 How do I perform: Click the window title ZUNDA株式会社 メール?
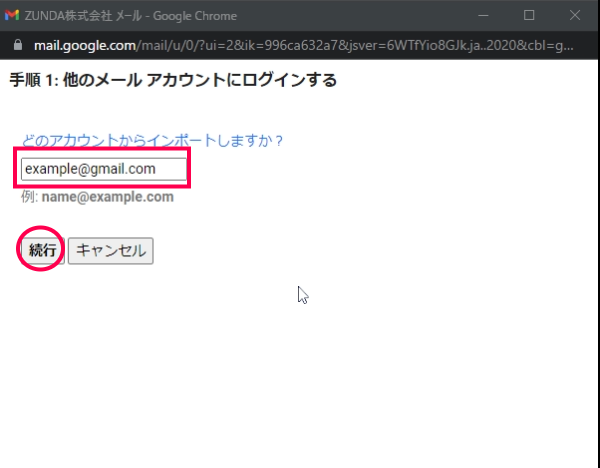click(83, 16)
